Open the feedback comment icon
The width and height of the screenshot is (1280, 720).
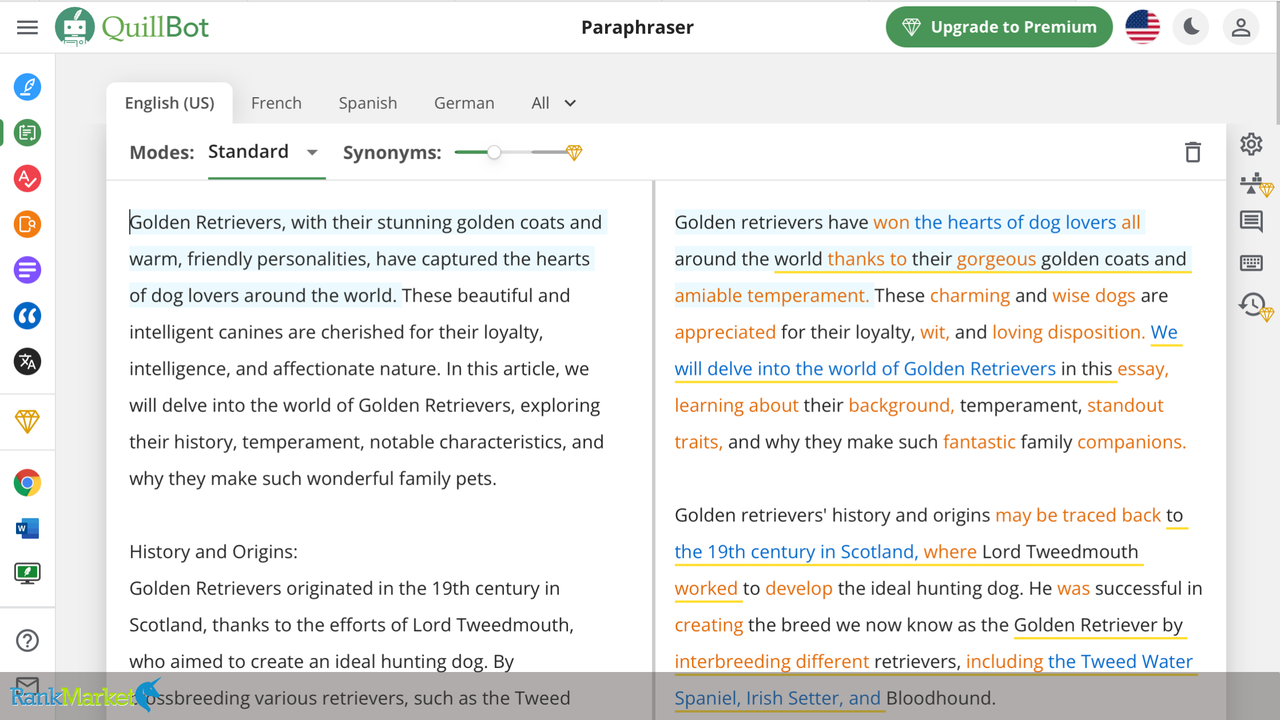coord(1251,222)
